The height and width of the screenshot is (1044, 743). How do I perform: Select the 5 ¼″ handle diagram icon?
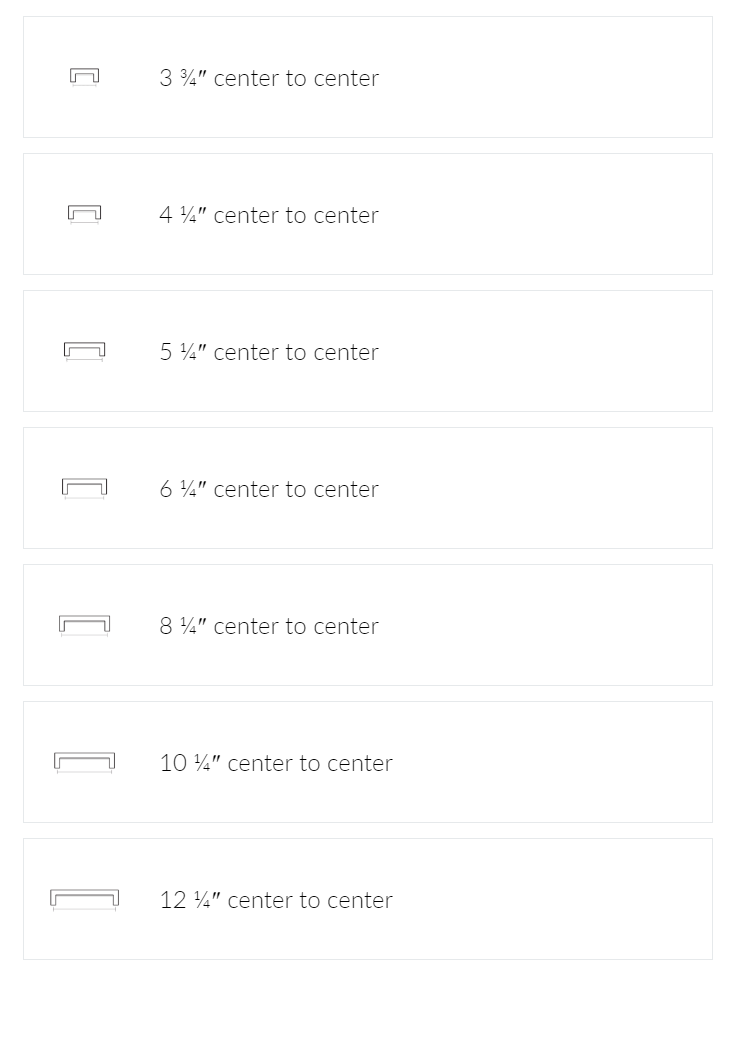85,351
